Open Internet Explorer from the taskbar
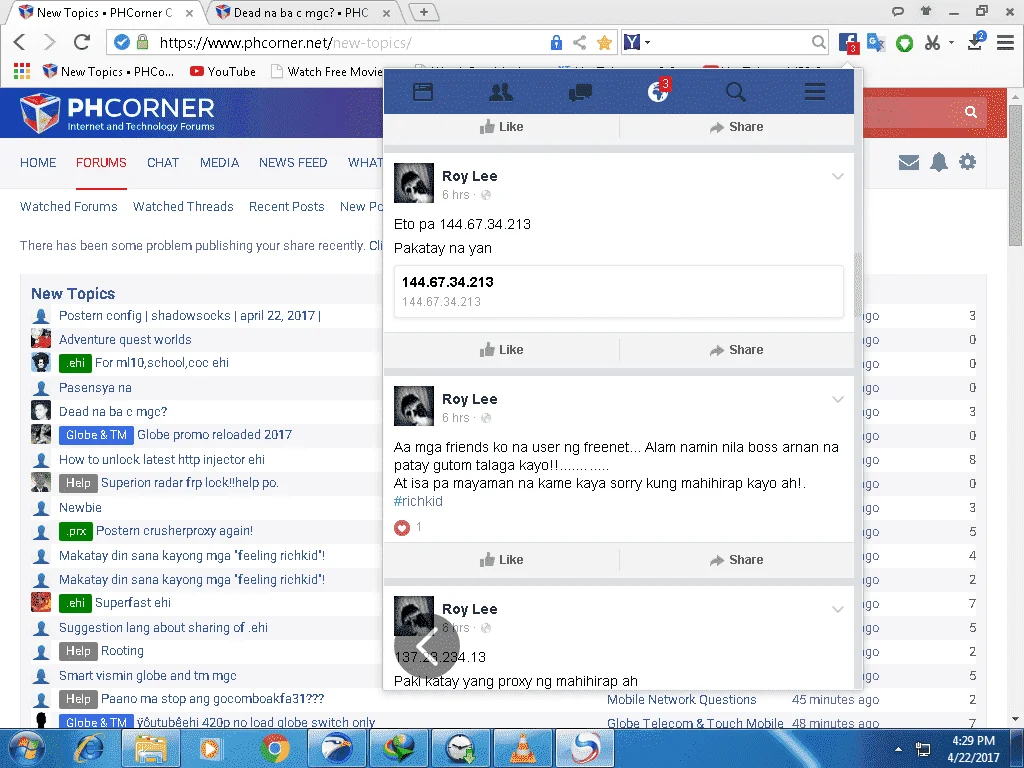This screenshot has width=1024, height=768. point(89,748)
